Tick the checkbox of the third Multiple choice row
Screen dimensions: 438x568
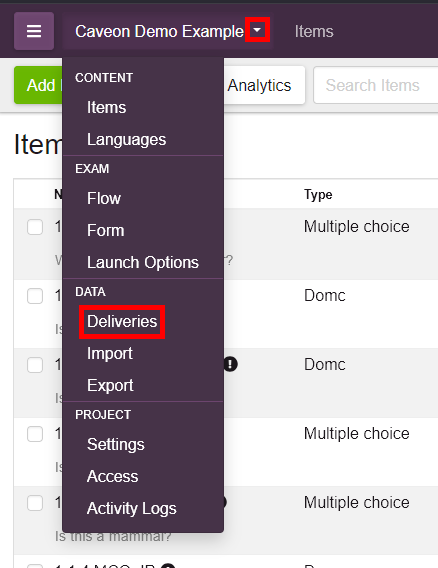[x=35, y=503]
